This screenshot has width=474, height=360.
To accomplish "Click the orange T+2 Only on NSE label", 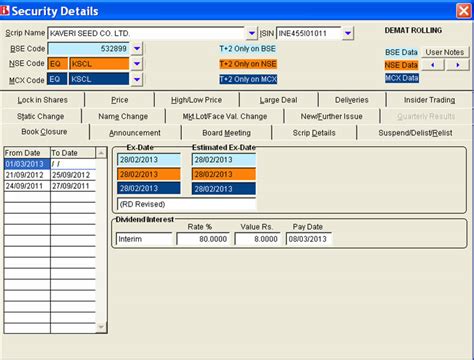I will tap(248, 64).
